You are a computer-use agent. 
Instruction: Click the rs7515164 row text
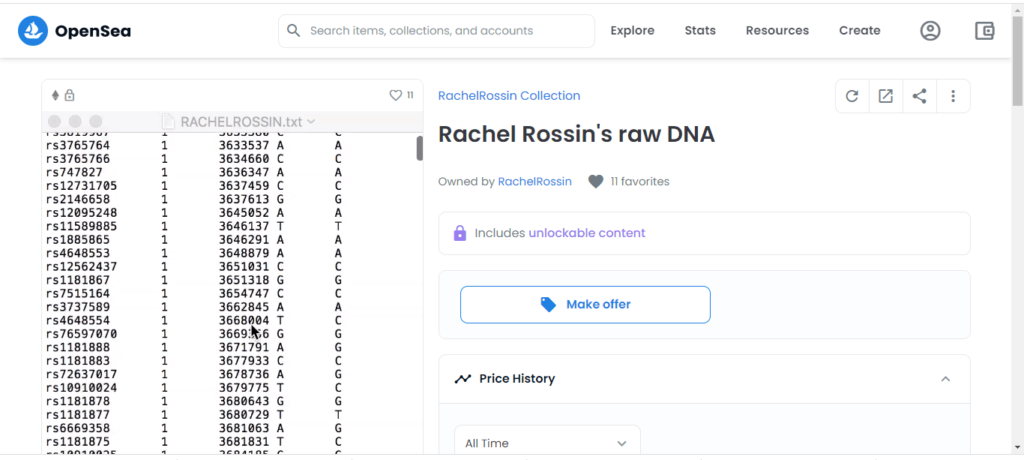click(78, 293)
